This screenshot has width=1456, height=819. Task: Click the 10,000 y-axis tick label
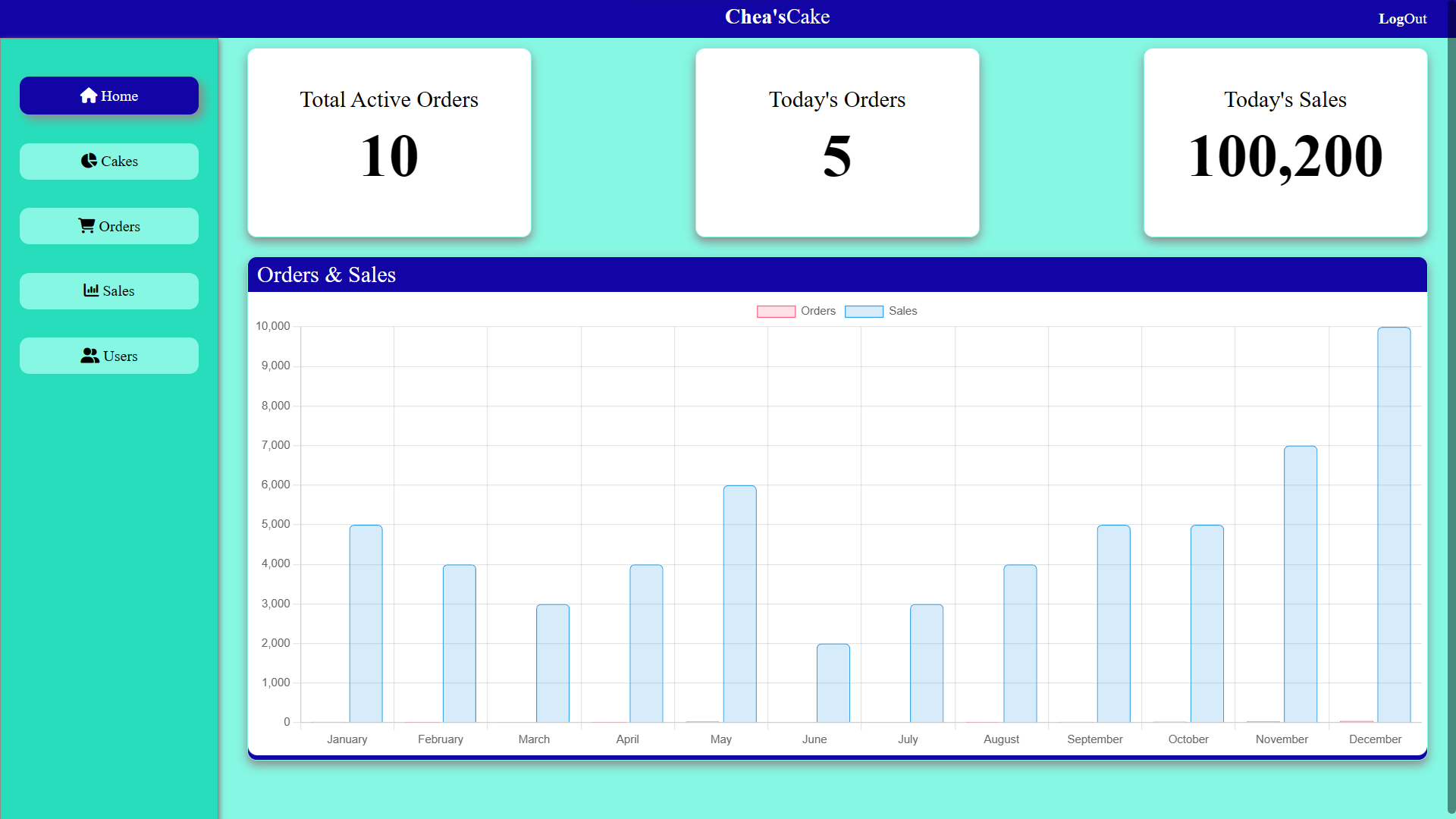(x=273, y=326)
